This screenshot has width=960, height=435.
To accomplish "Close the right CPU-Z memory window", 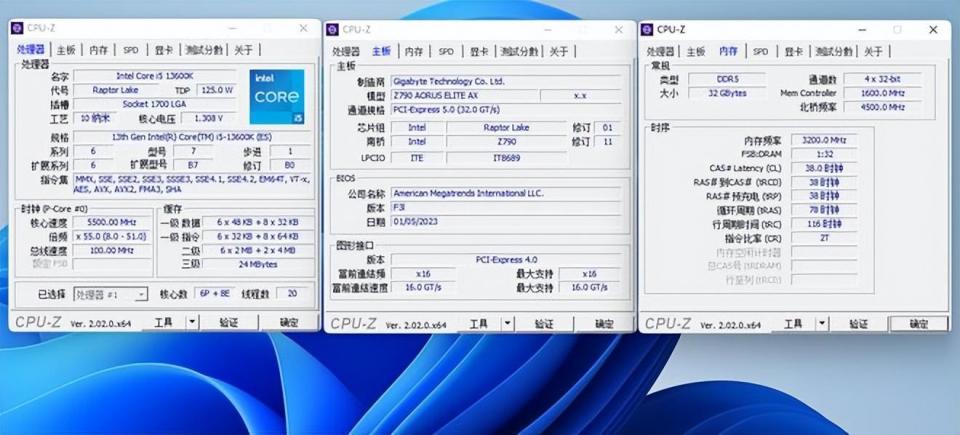I will 933,29.
